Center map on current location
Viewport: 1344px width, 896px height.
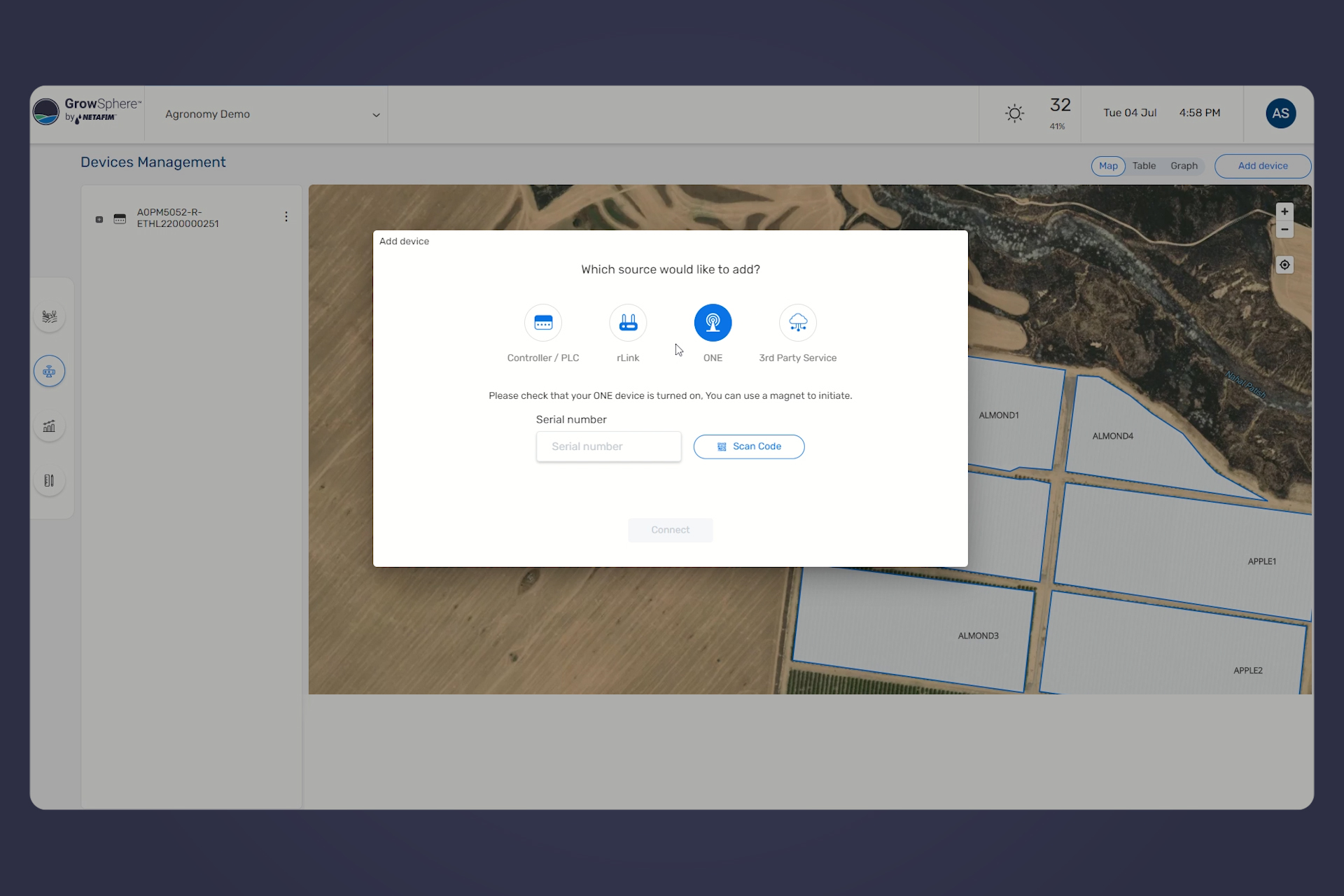pyautogui.click(x=1284, y=265)
